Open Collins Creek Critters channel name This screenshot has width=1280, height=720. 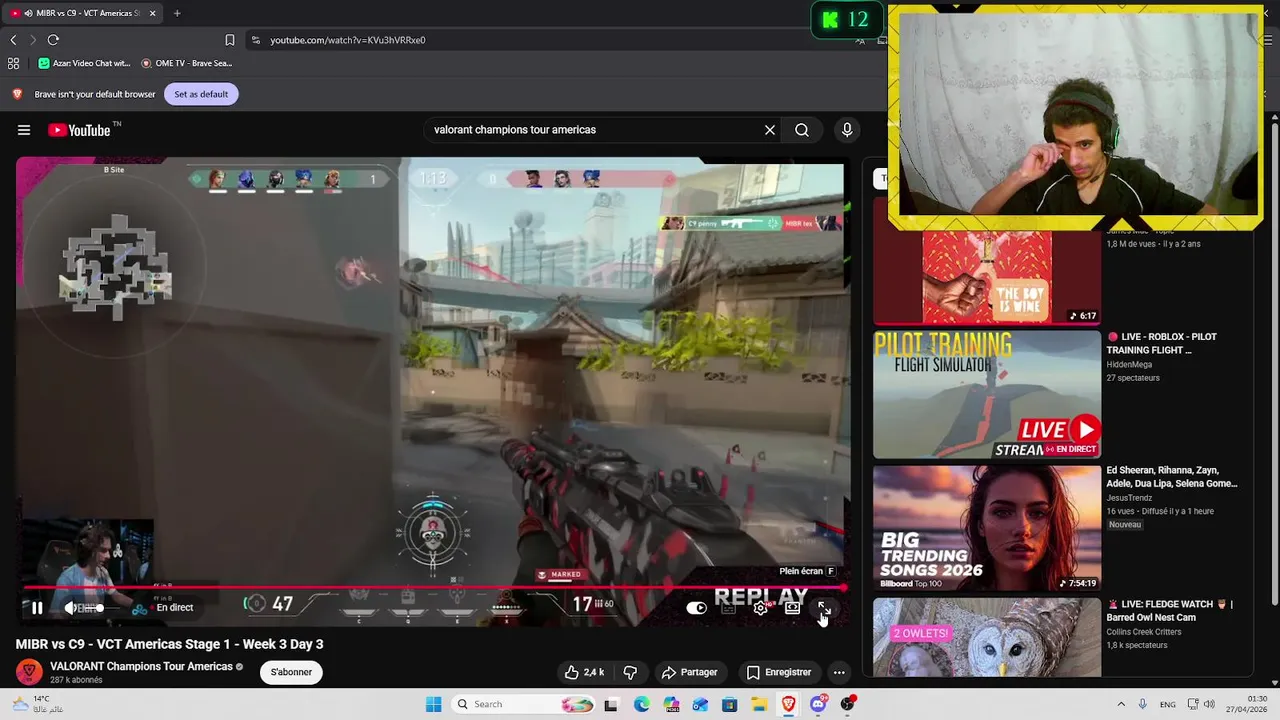pos(1144,631)
